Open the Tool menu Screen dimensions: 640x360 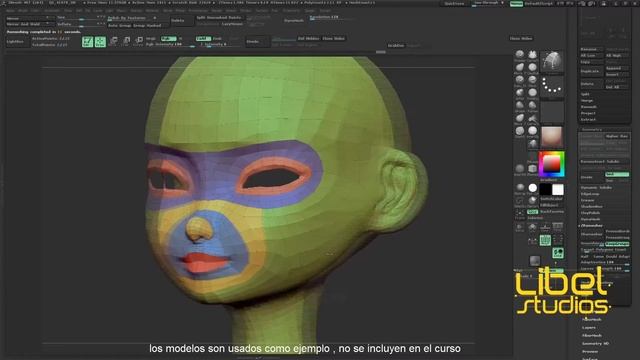[x=275, y=11]
